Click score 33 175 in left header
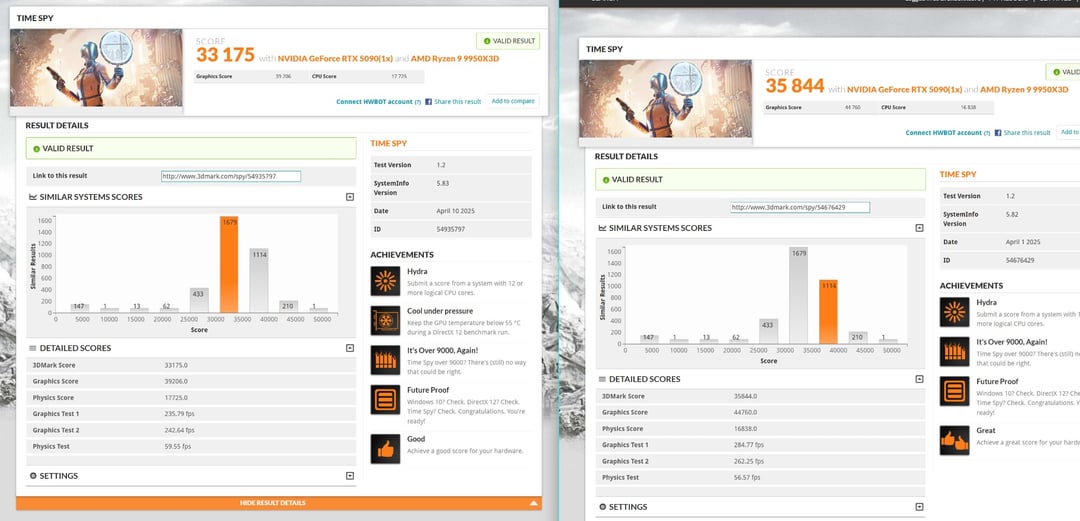The height and width of the screenshot is (521, 1080). pyautogui.click(x=225, y=54)
